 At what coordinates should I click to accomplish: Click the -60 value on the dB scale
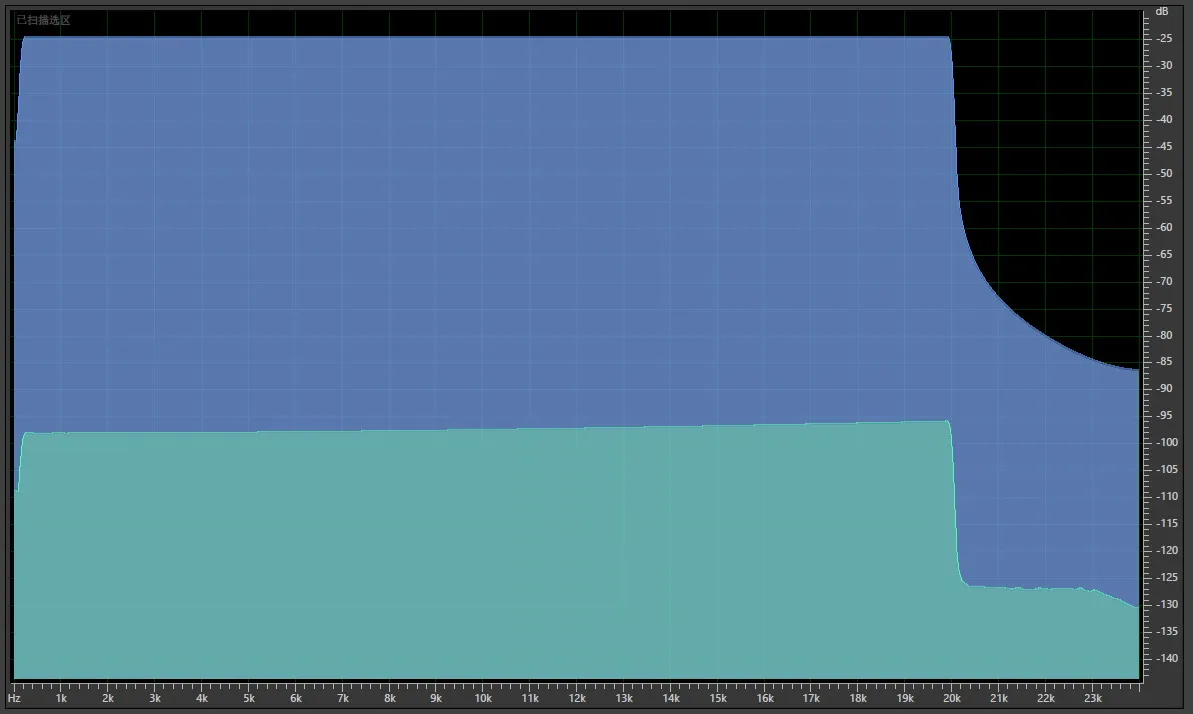click(x=1164, y=228)
